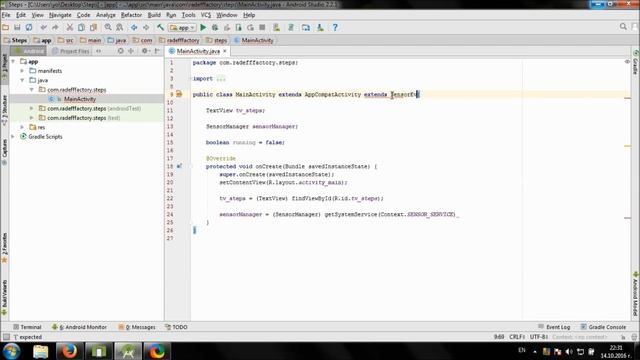640x360 pixels.
Task: Click the Project Structure toolbar icon
Action: [x=306, y=27]
